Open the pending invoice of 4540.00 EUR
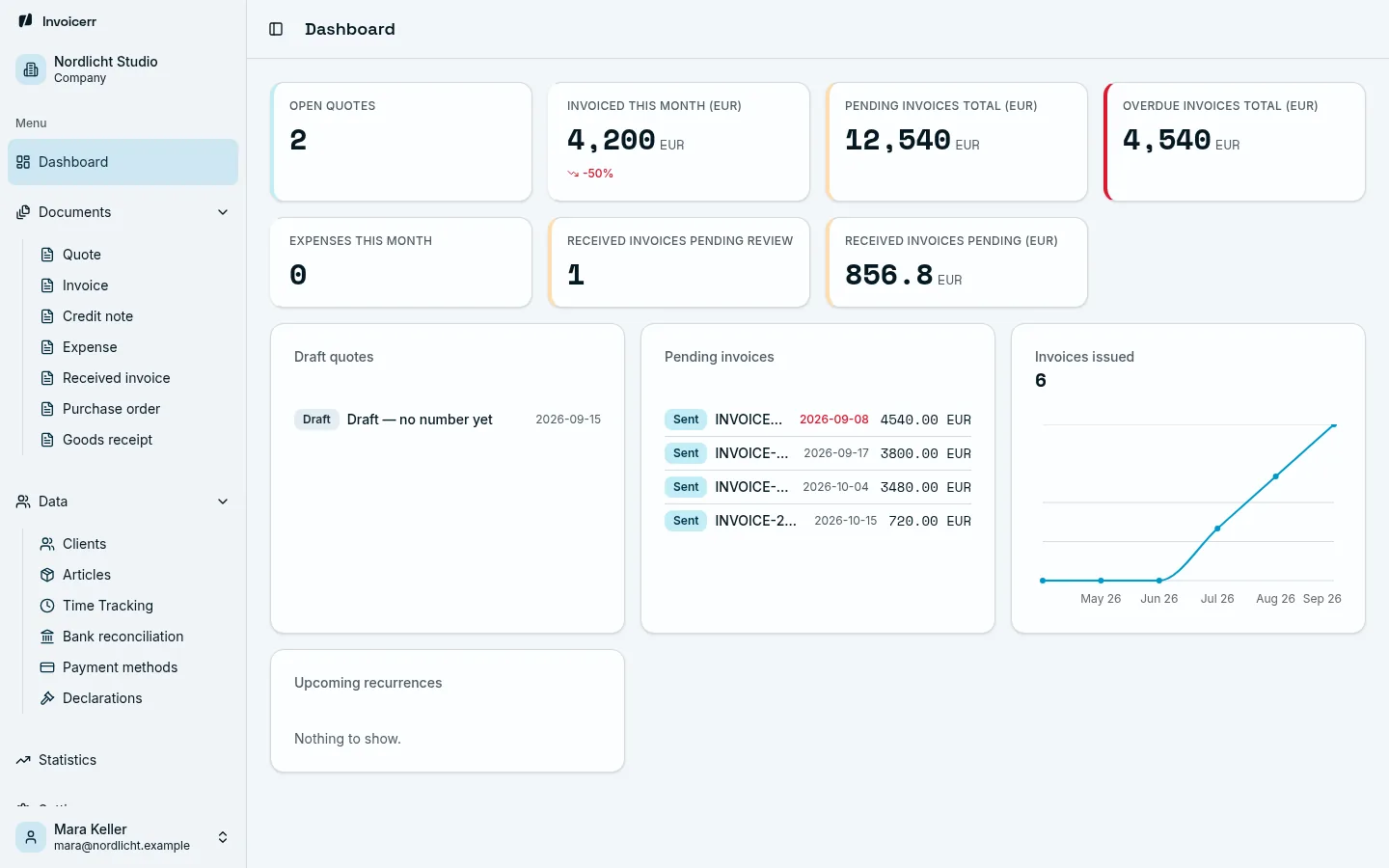1389x868 pixels. point(818,420)
